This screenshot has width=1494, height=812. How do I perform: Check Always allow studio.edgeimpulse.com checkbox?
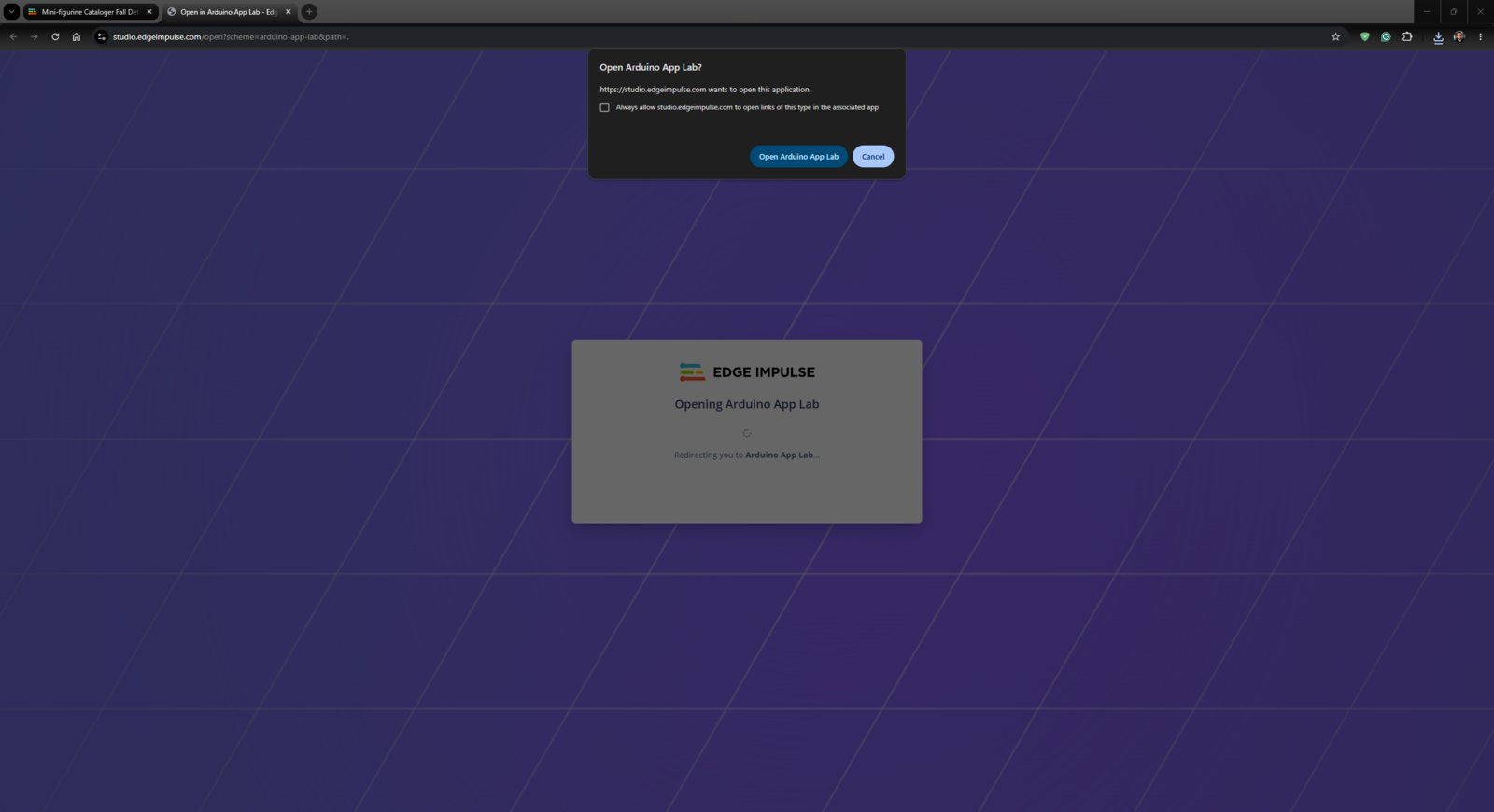pyautogui.click(x=604, y=107)
